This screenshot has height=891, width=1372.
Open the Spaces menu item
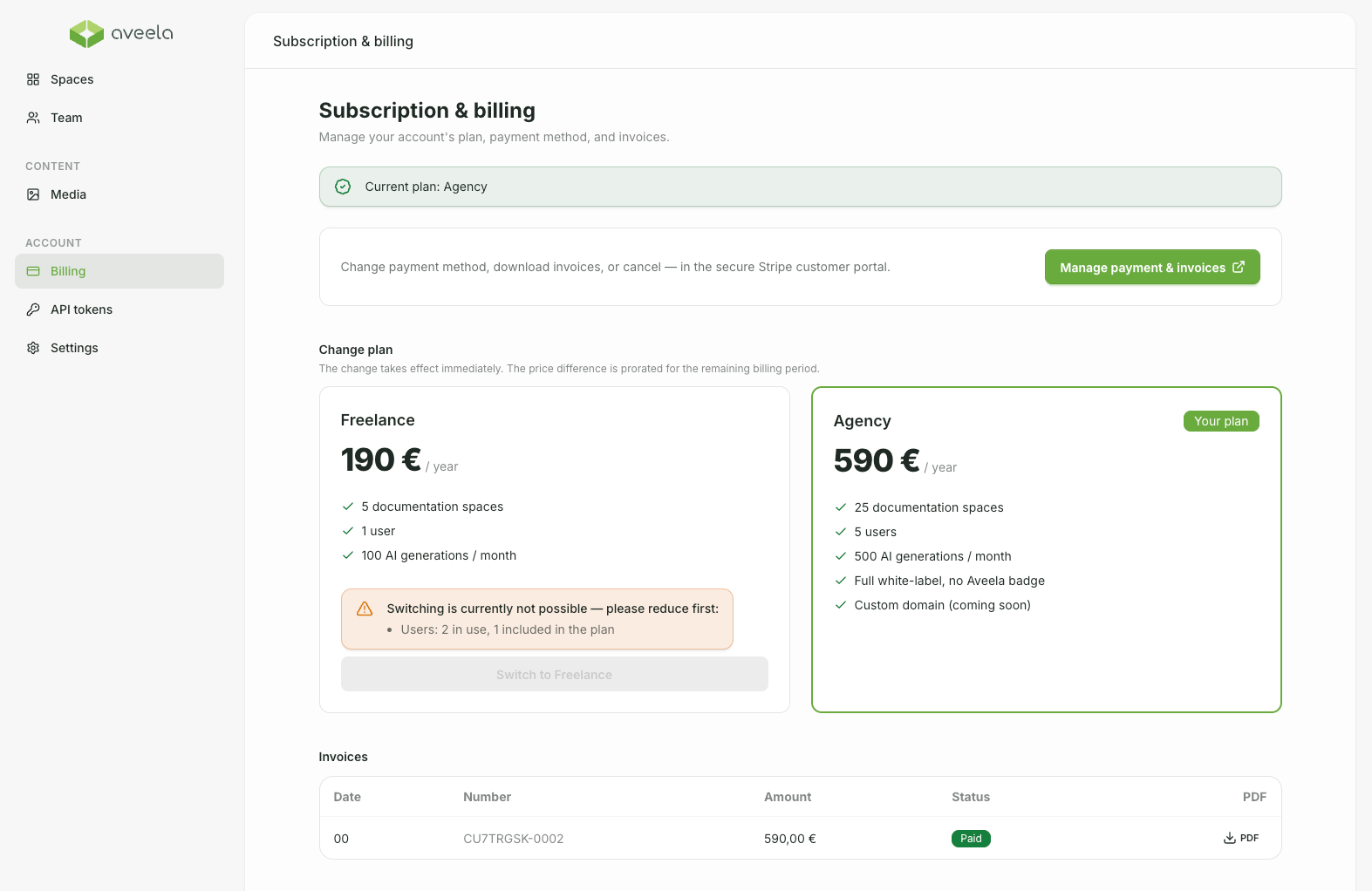pos(119,79)
